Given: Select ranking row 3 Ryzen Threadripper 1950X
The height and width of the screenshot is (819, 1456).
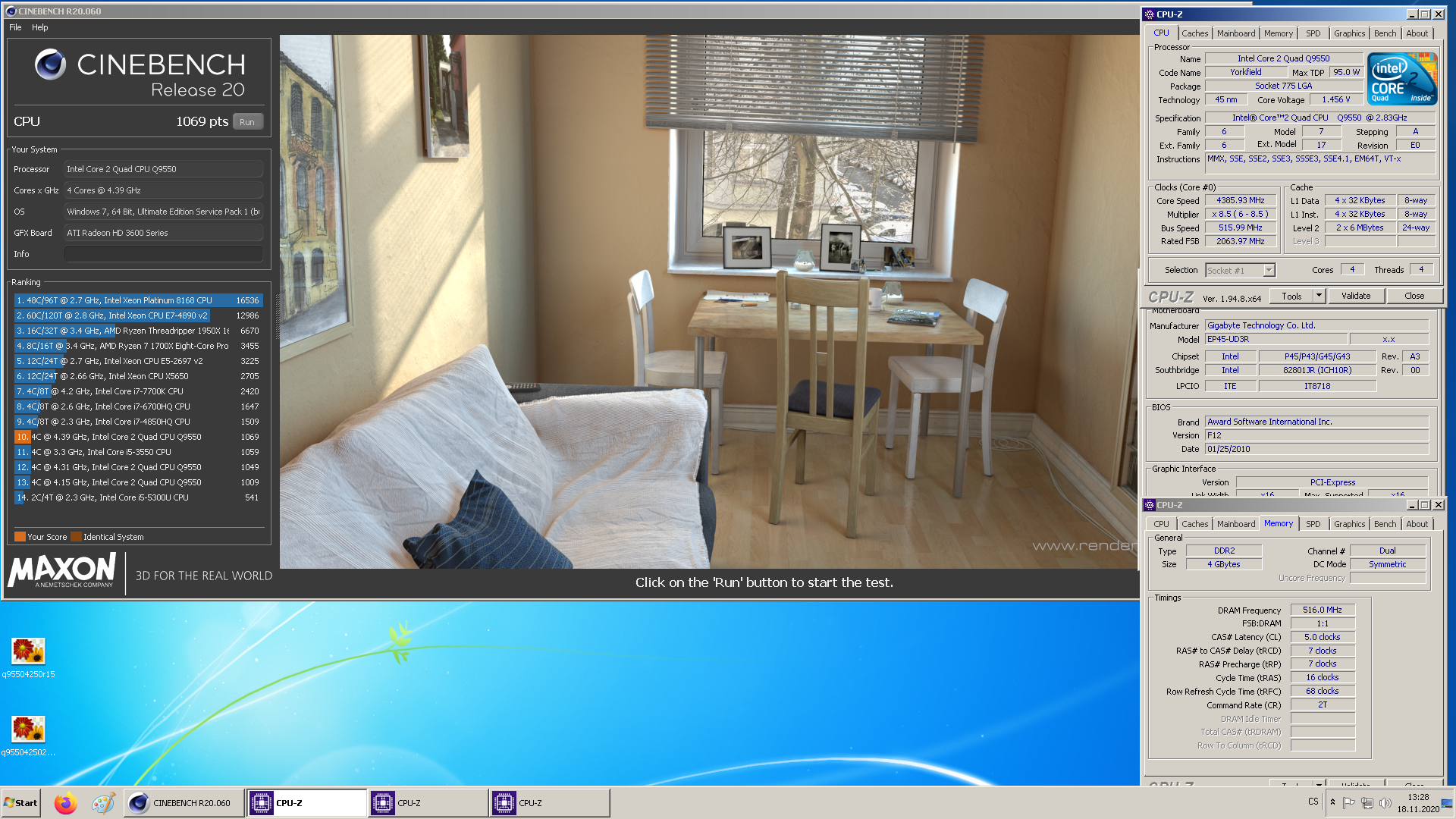Looking at the screenshot, I should coord(138,331).
